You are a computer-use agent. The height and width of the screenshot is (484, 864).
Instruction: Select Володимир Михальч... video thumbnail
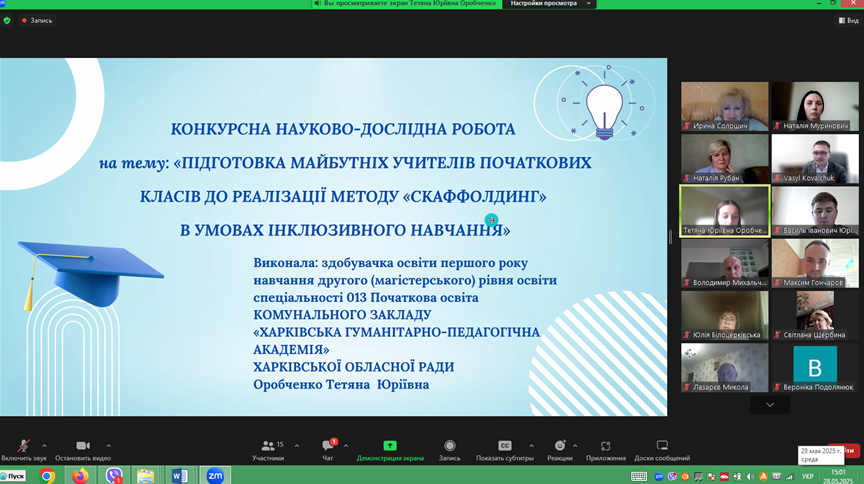pos(725,263)
